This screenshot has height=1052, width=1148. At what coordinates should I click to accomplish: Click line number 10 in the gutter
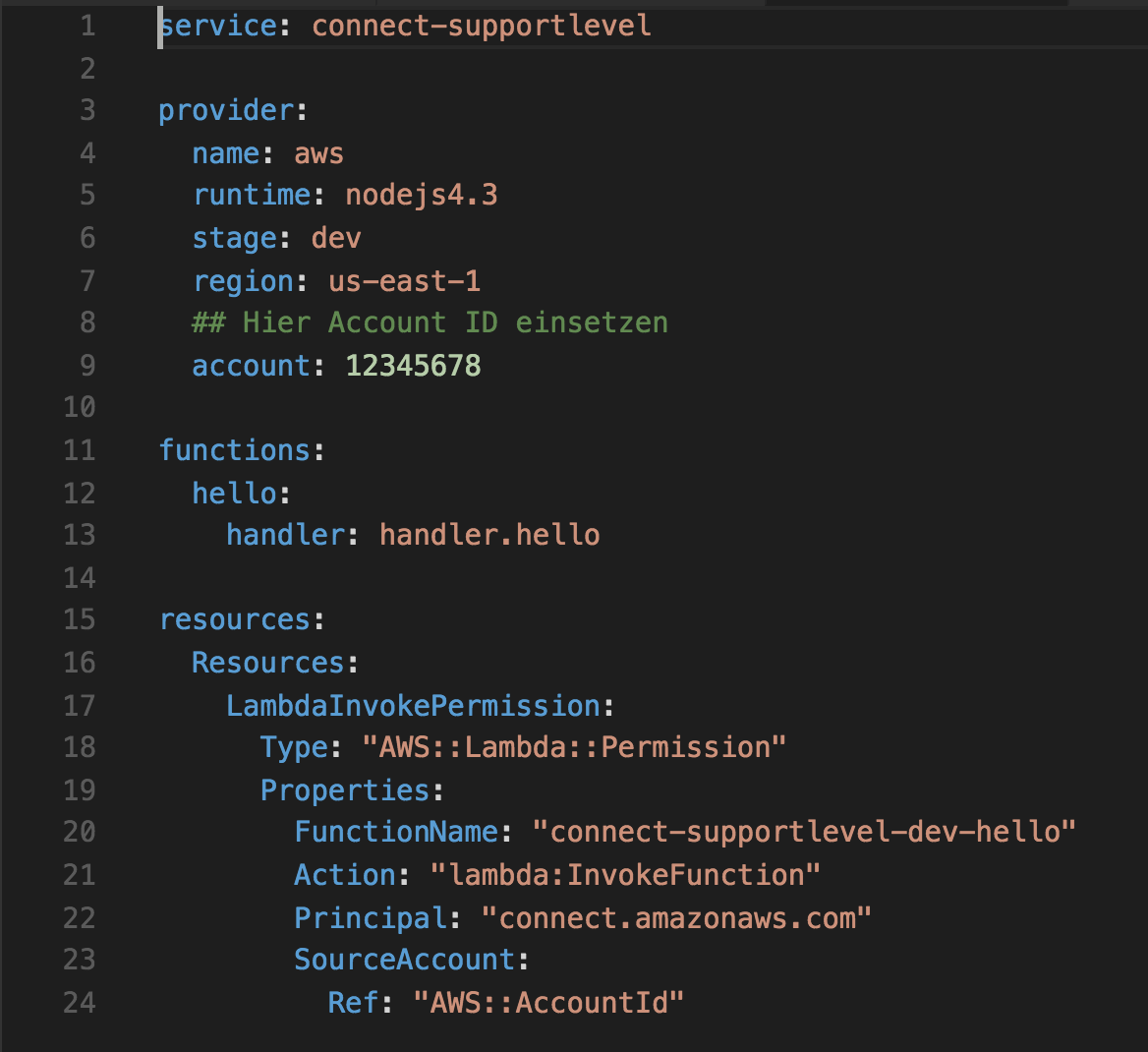tap(79, 407)
